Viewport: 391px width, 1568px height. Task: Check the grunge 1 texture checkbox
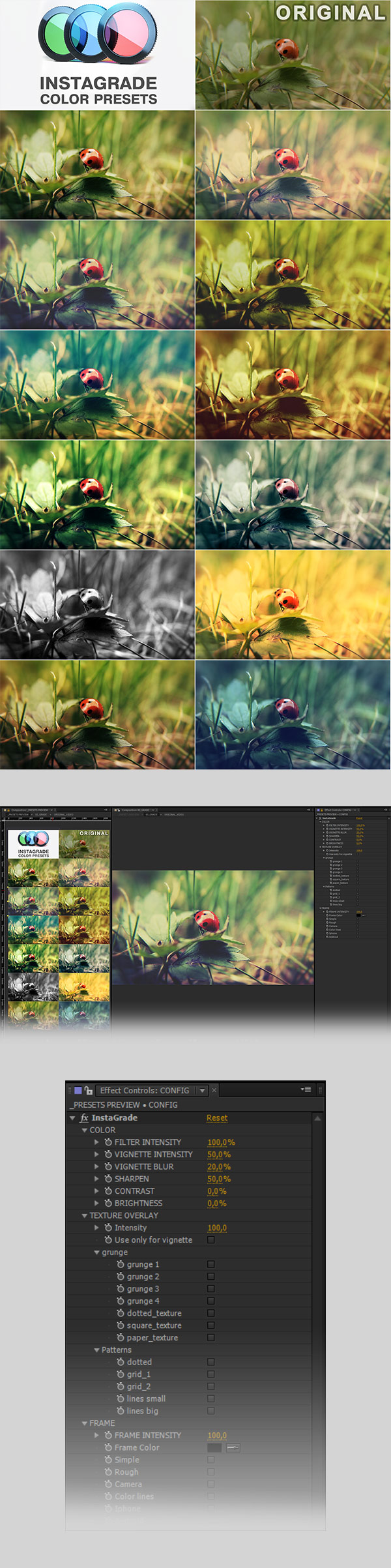point(210,1264)
